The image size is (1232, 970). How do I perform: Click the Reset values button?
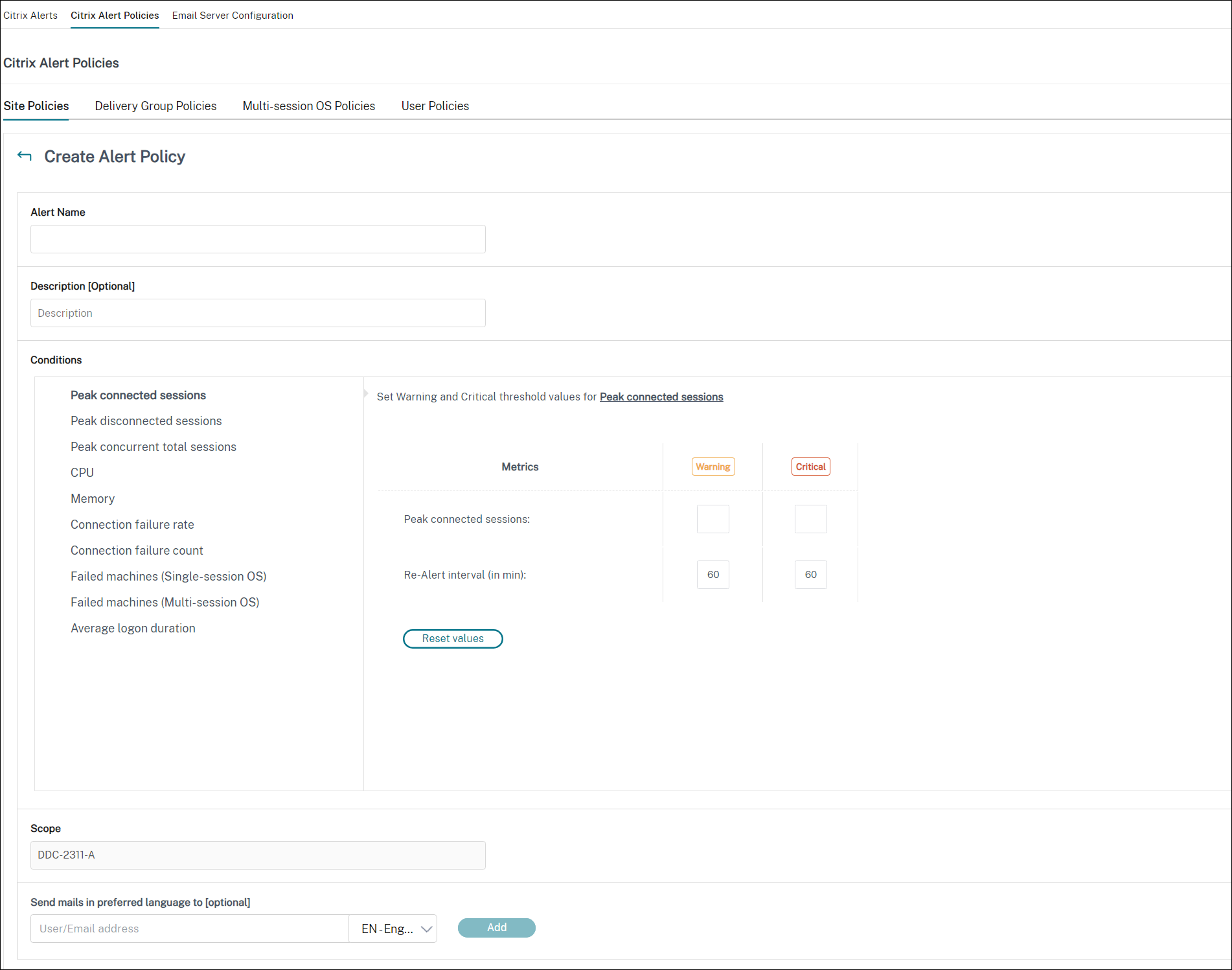coord(453,639)
